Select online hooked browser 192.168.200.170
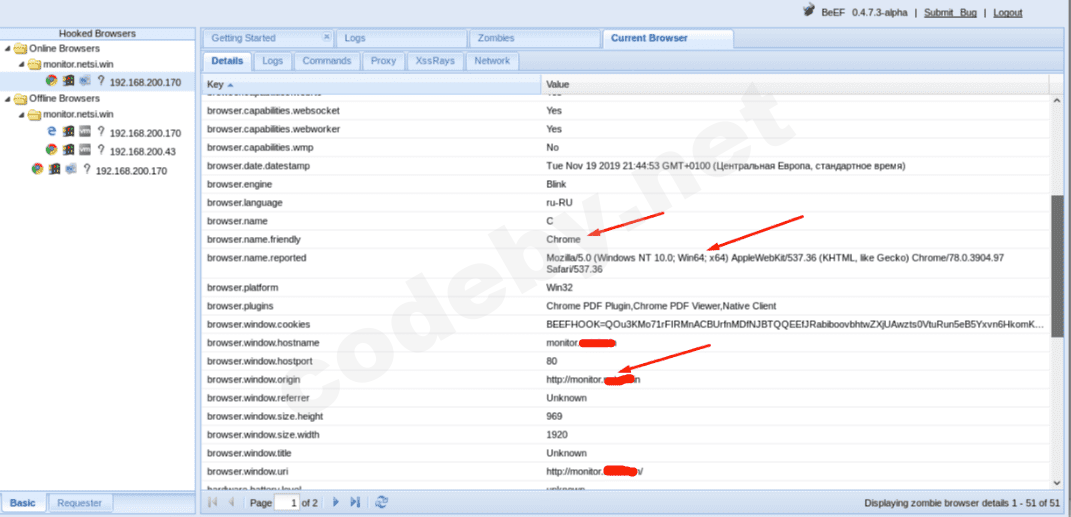The height and width of the screenshot is (517, 1071). (x=145, y=82)
